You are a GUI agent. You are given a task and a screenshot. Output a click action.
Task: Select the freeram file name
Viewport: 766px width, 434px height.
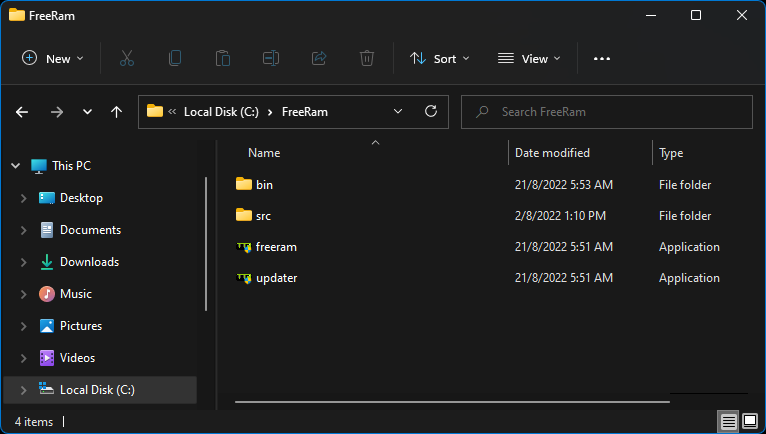(276, 247)
